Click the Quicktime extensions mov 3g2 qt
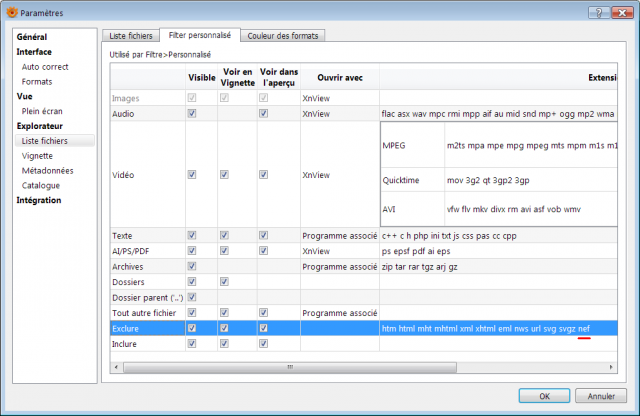This screenshot has width=640, height=416. point(488,180)
